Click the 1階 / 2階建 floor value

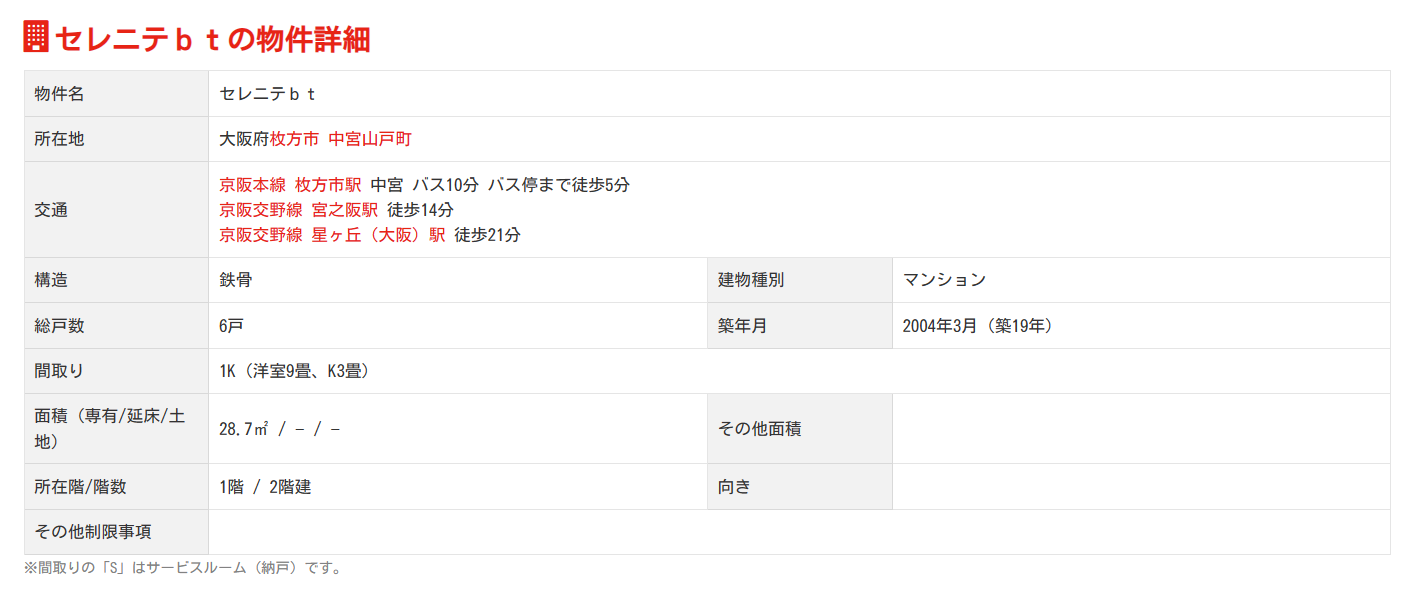pyautogui.click(x=265, y=487)
